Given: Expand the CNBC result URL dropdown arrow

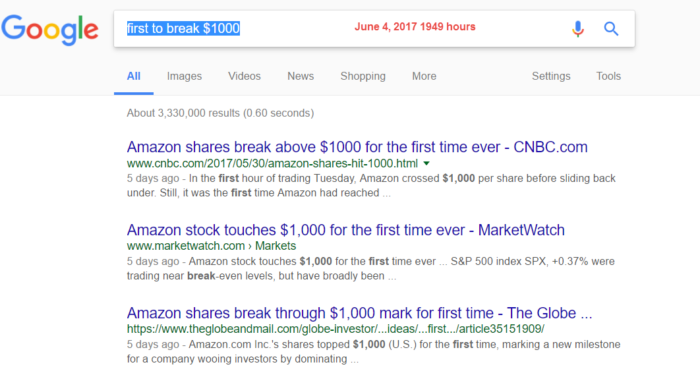Looking at the screenshot, I should [426, 163].
